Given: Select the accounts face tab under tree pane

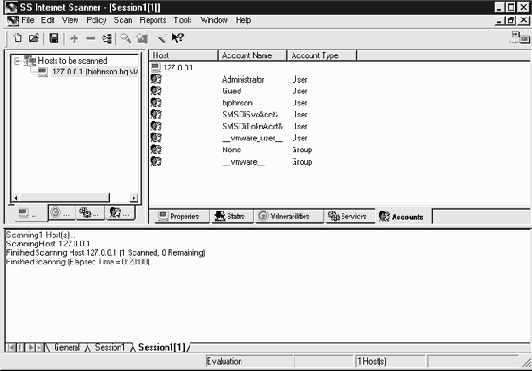Looking at the screenshot, I should pyautogui.click(x=120, y=213).
